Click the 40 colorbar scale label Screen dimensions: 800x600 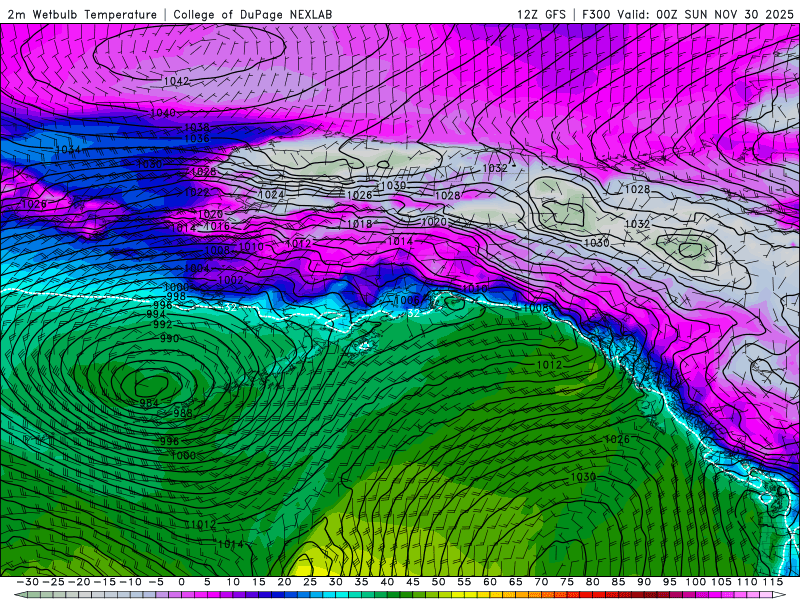(387, 582)
